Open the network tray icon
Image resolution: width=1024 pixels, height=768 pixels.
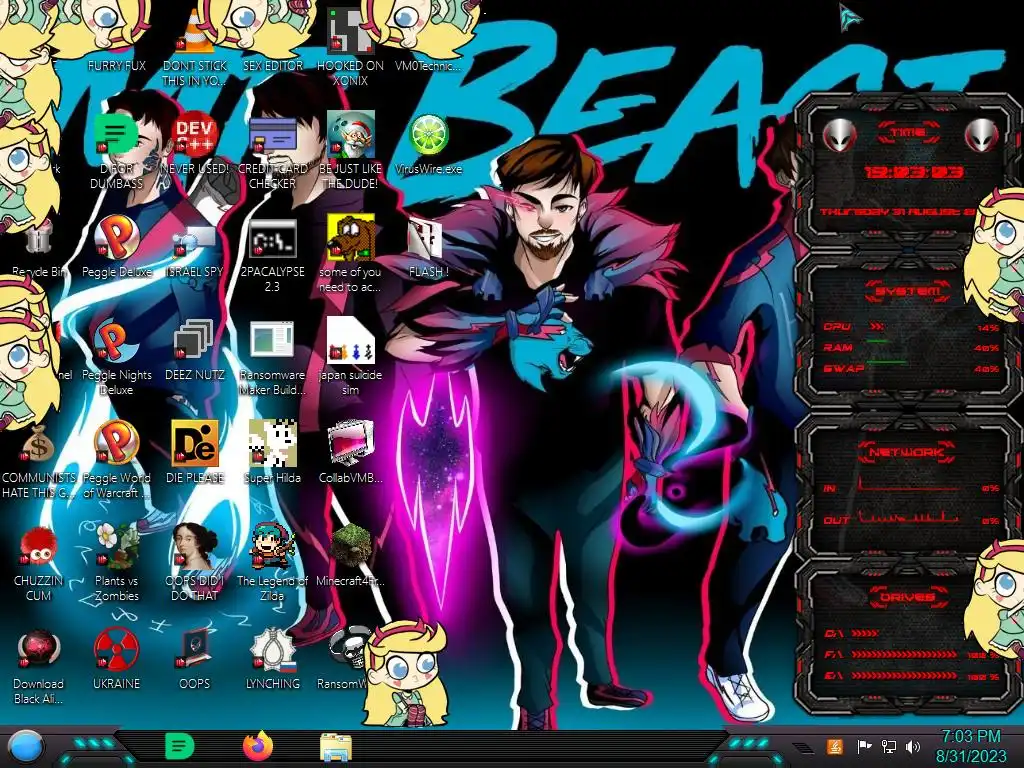(888, 746)
